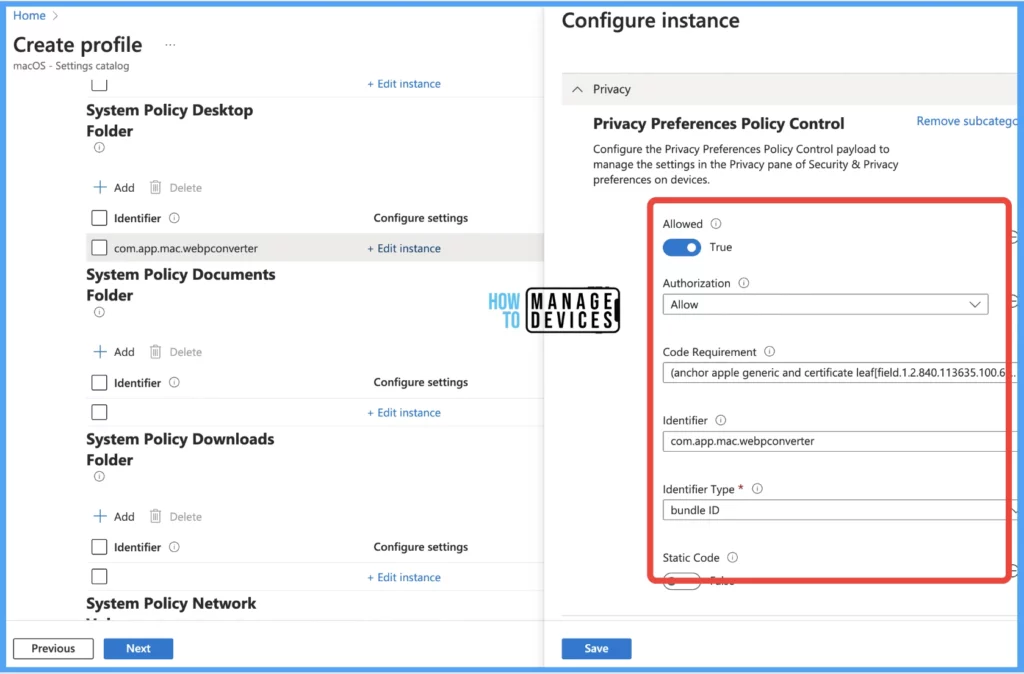The image size is (1024, 674).
Task: Select all via Downloads Folder Identifier header checkbox
Action: [x=99, y=547]
